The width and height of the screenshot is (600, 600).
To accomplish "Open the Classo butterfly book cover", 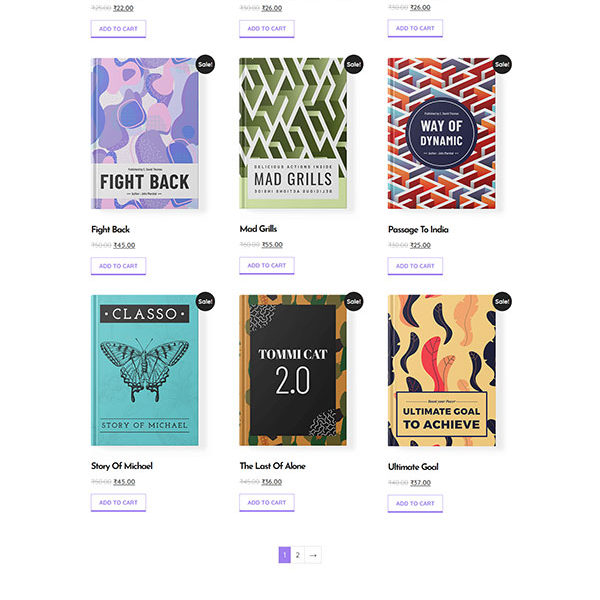I will pyautogui.click(x=145, y=370).
